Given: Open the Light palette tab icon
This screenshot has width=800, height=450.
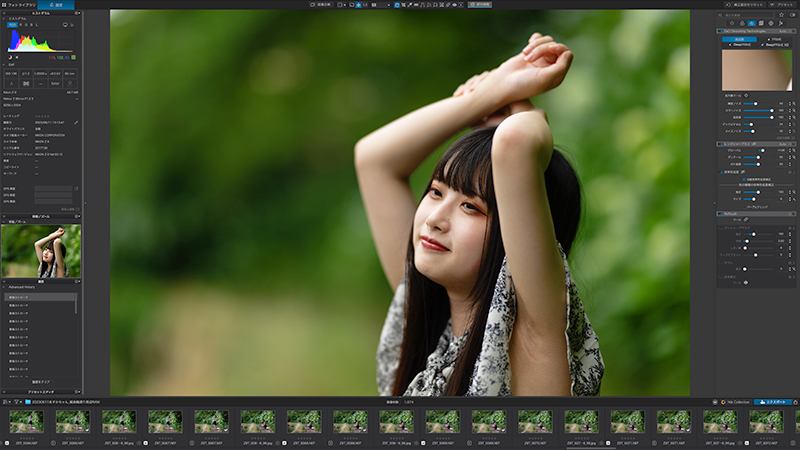Looking at the screenshot, I should click(x=733, y=23).
